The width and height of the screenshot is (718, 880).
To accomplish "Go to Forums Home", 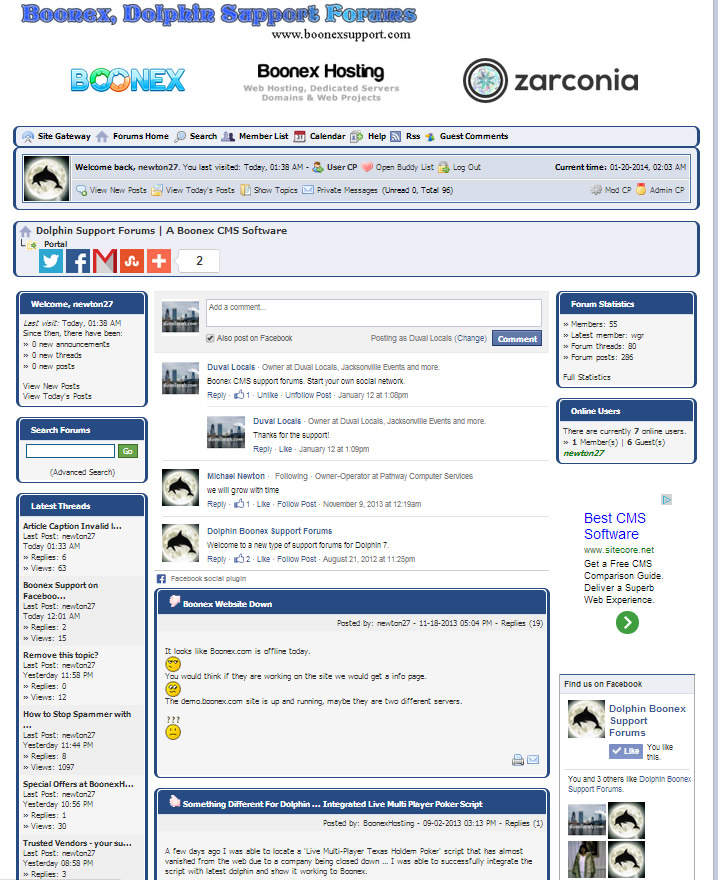I will [140, 136].
